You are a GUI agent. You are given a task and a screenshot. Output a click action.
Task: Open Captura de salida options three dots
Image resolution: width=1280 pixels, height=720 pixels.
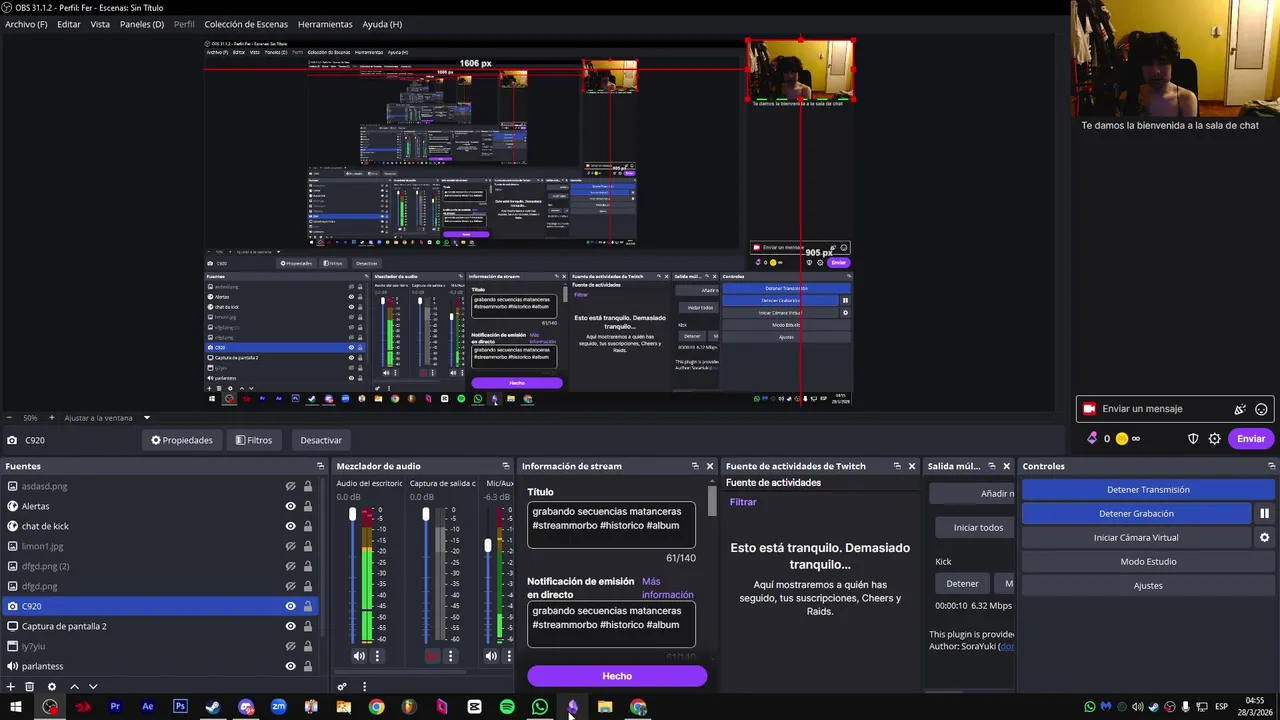coord(450,656)
